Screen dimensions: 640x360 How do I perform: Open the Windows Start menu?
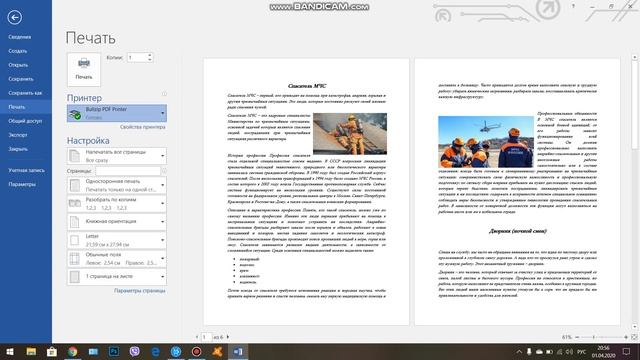click(x=10, y=351)
